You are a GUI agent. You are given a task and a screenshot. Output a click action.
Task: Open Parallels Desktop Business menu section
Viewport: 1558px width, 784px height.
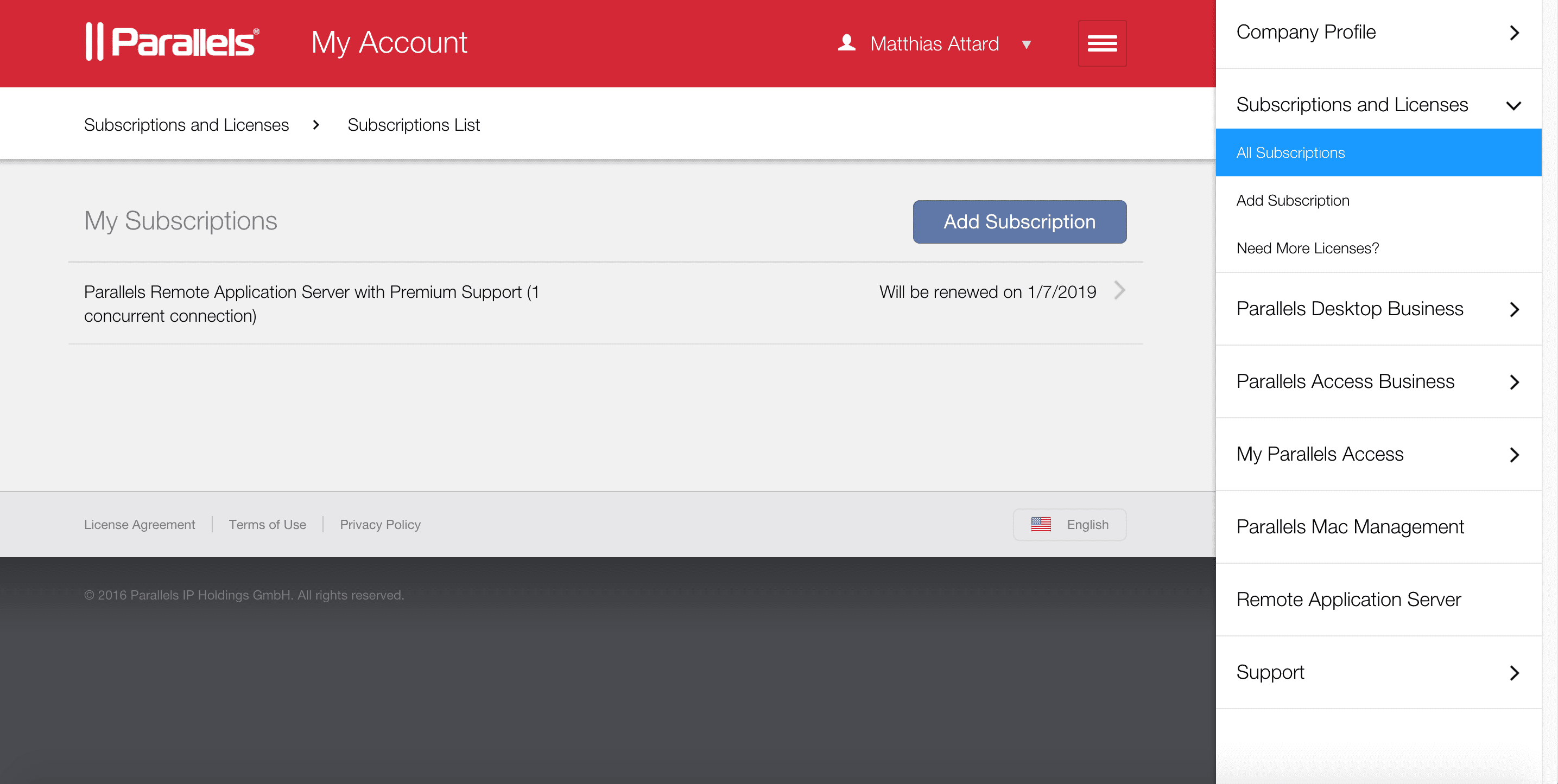1378,309
